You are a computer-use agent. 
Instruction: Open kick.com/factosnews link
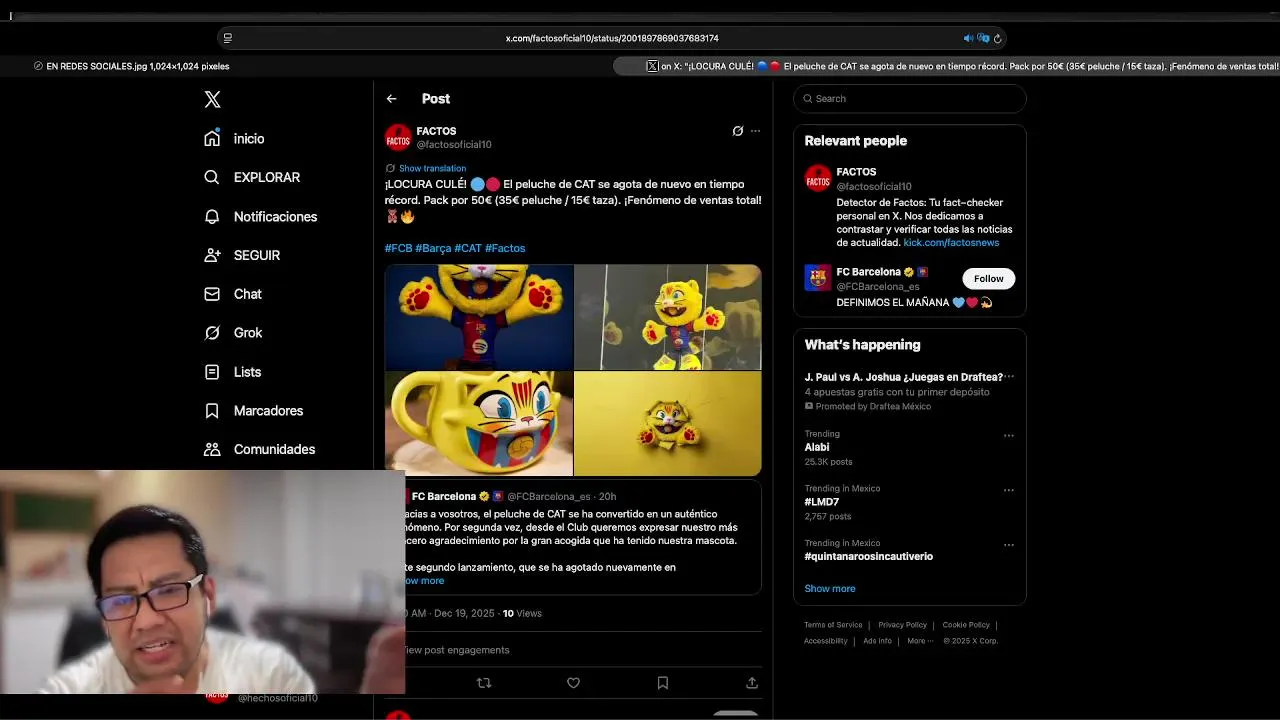click(951, 242)
